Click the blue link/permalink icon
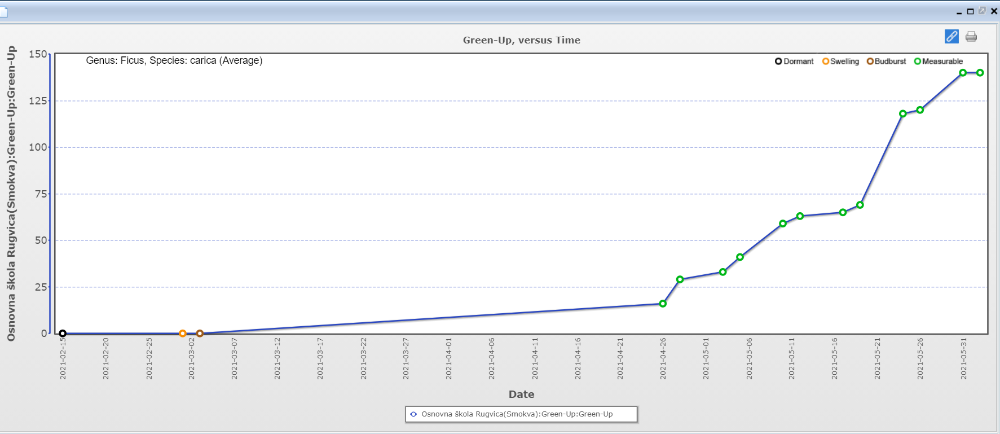1000x434 pixels. pyautogui.click(x=951, y=37)
